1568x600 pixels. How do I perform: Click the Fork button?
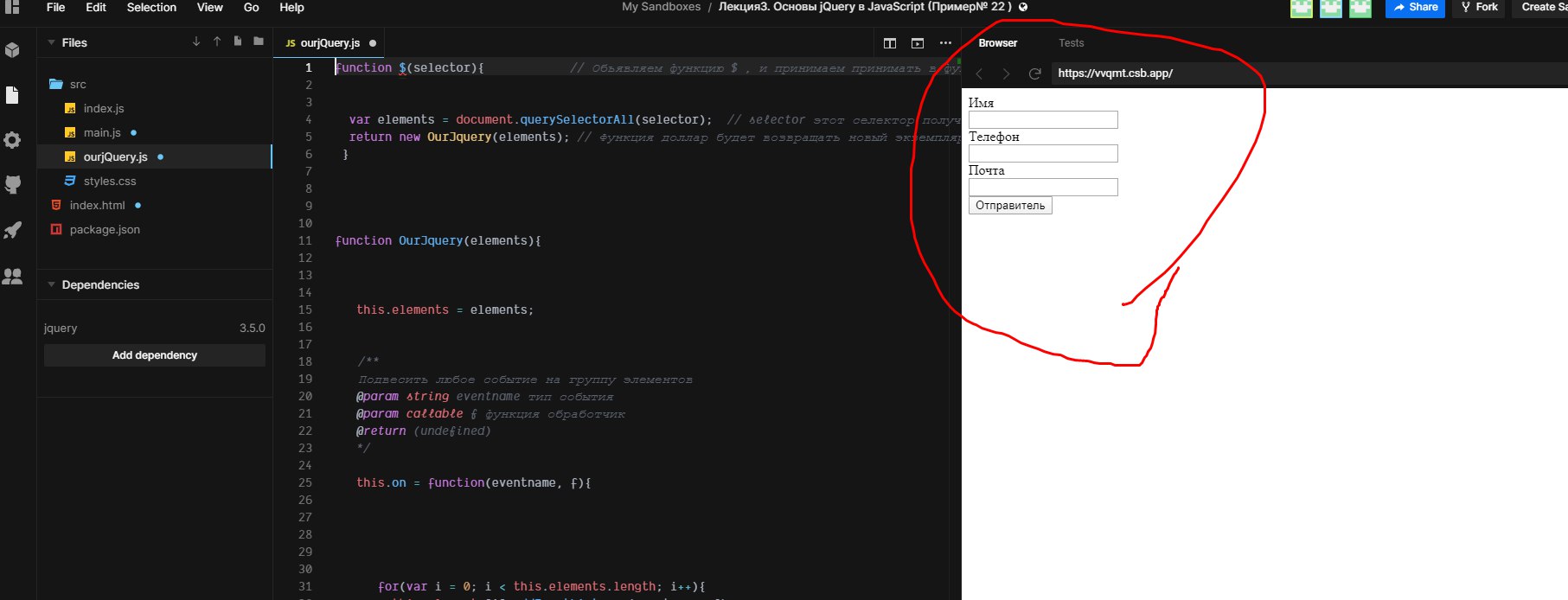pyautogui.click(x=1479, y=7)
